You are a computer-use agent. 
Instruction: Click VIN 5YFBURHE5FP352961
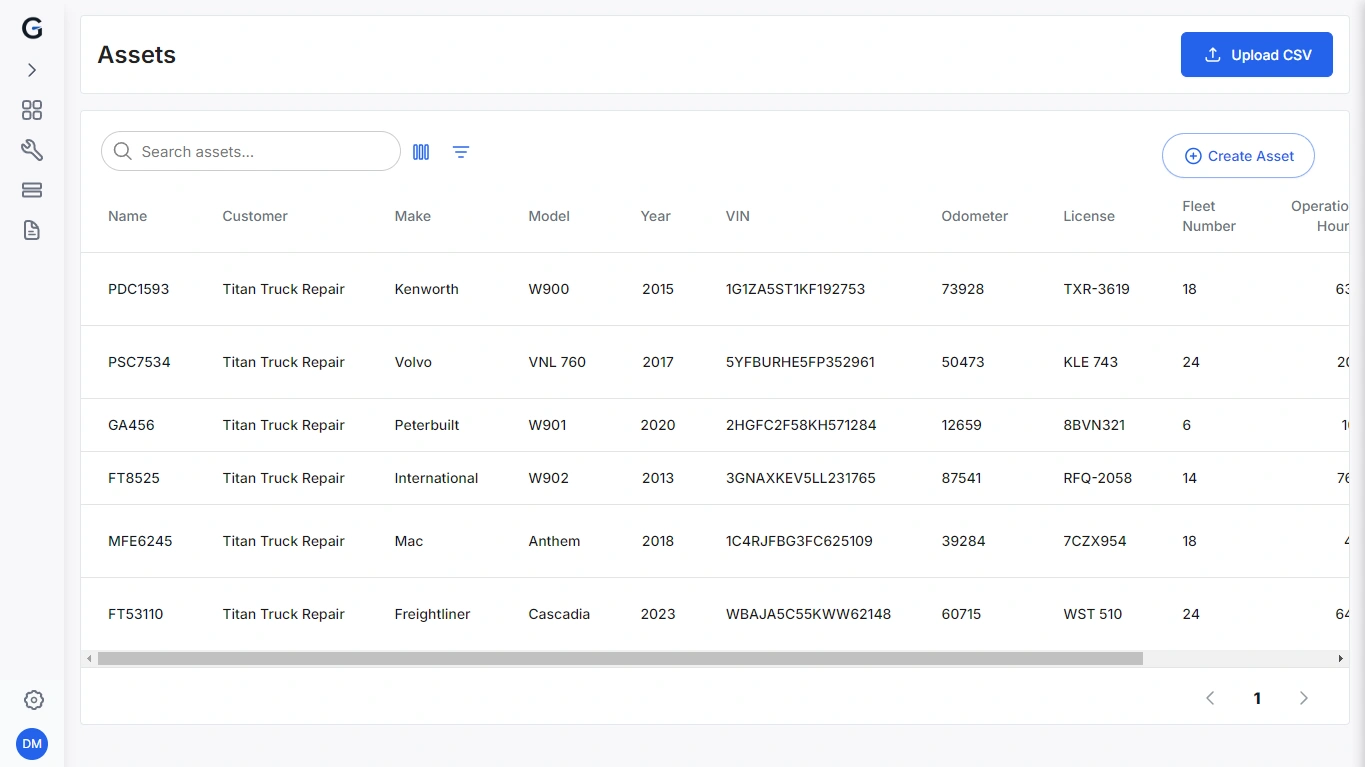pos(800,362)
